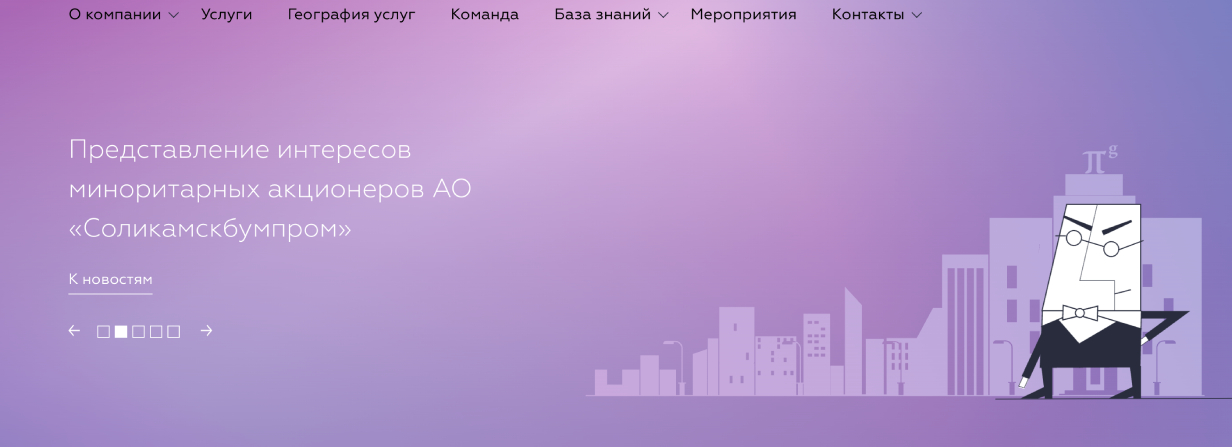This screenshot has height=447, width=1232.
Task: Open the «Контакты» menu item
Action: click(868, 15)
